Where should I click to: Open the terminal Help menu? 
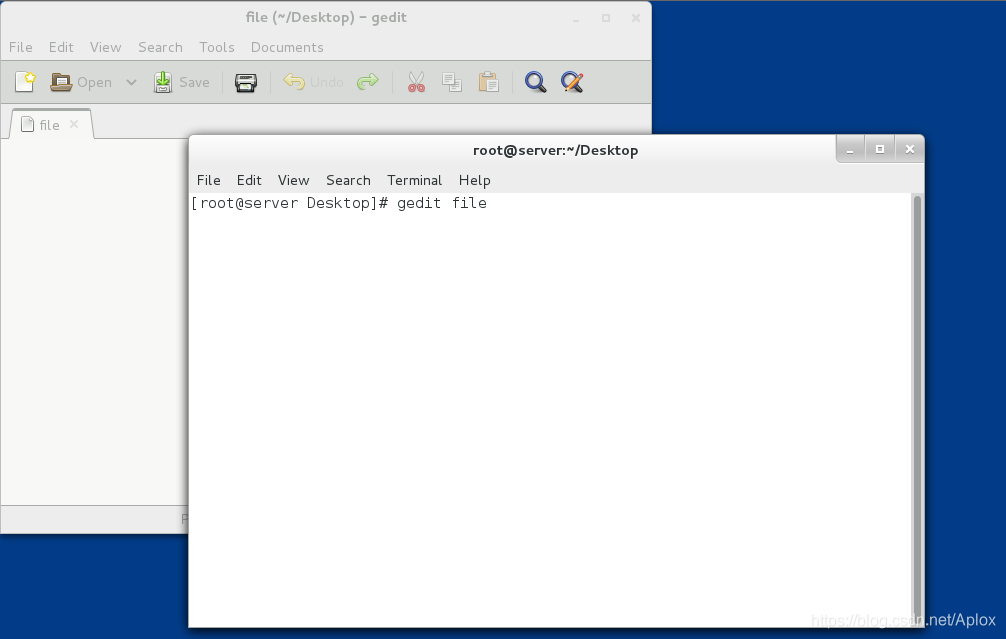(475, 180)
